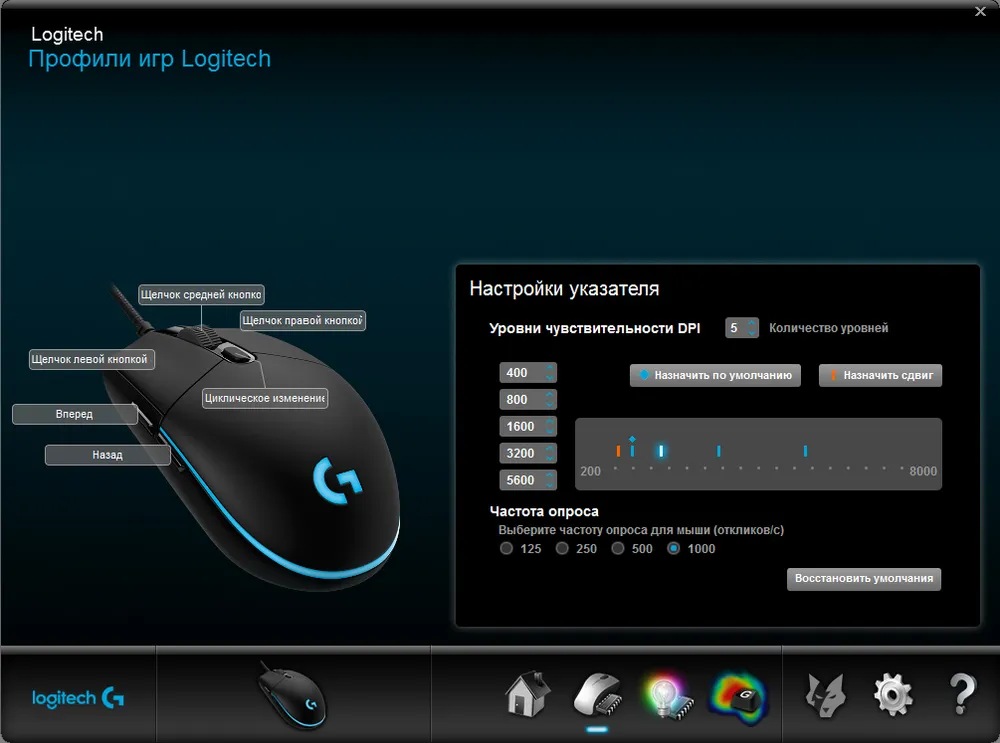Select the G Pro mouse device thumbnail

coord(293,695)
